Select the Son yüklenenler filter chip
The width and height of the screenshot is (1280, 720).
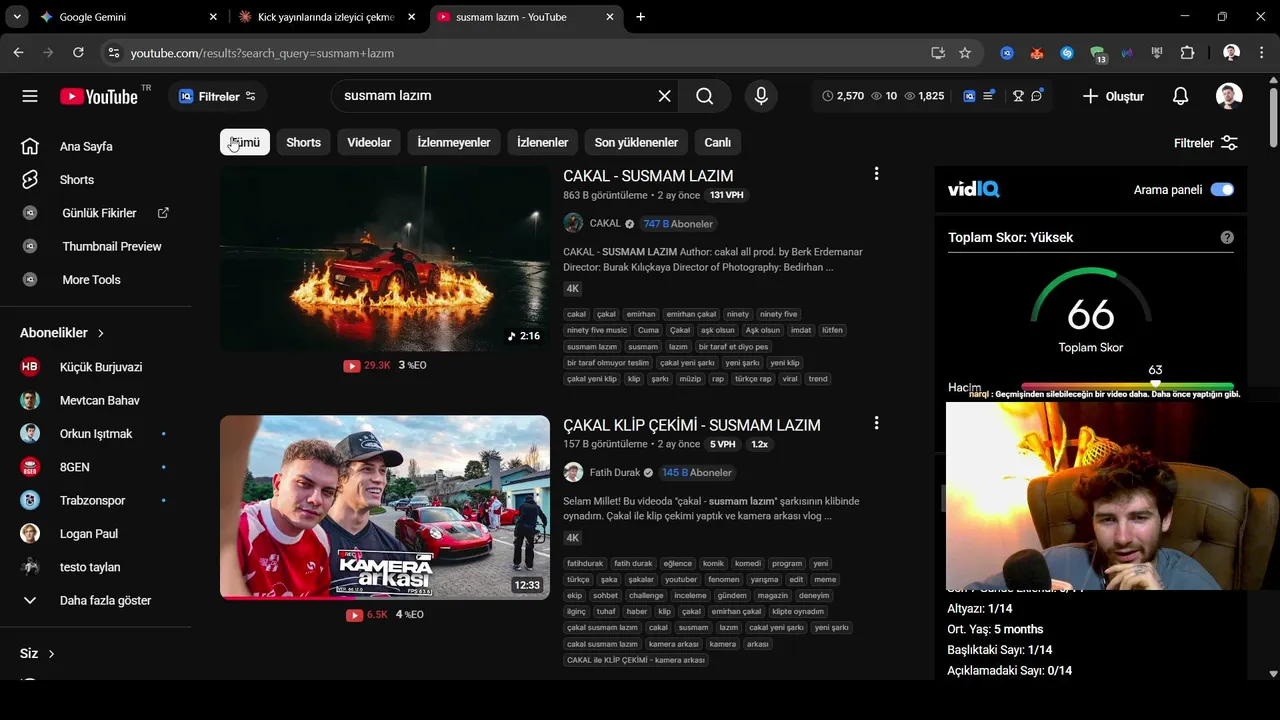(636, 143)
